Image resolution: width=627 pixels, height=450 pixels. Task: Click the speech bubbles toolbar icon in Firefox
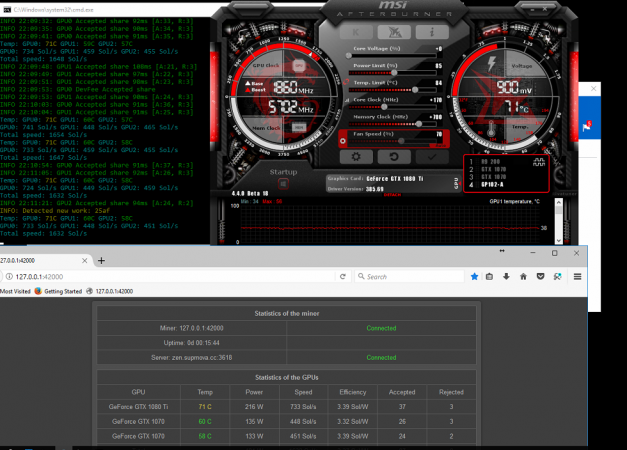tap(557, 276)
